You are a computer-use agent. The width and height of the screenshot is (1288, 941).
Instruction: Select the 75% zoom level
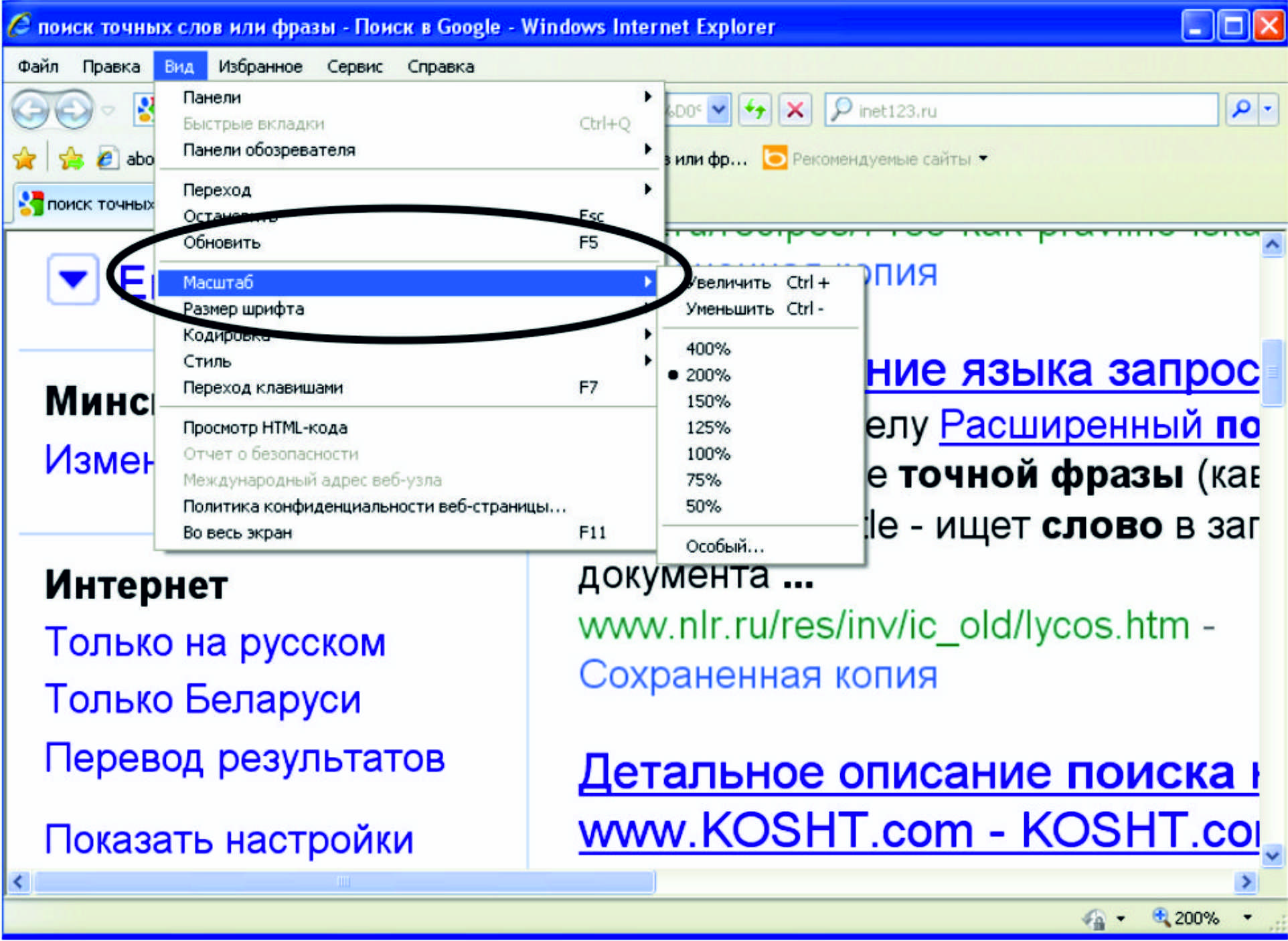pos(703,480)
